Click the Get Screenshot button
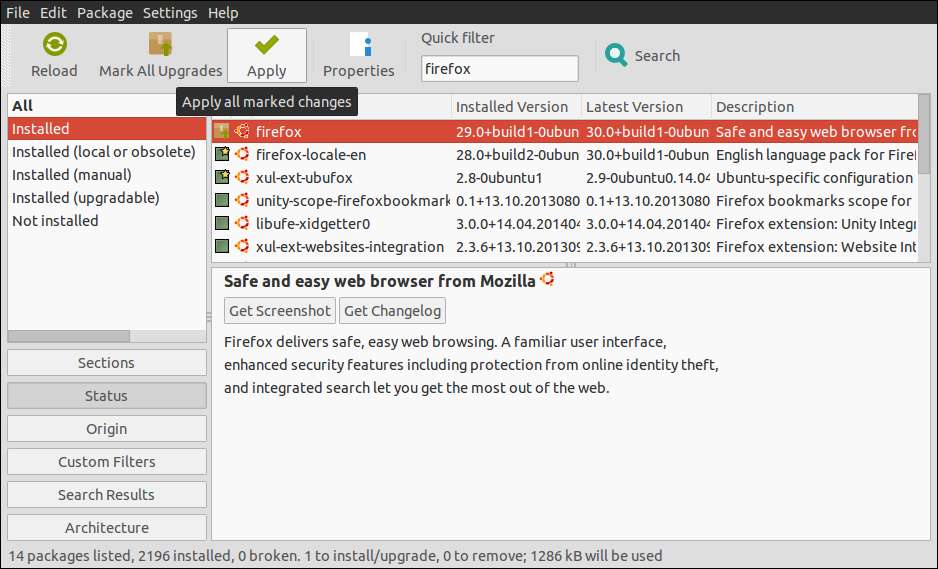The image size is (938, 569). 279,311
